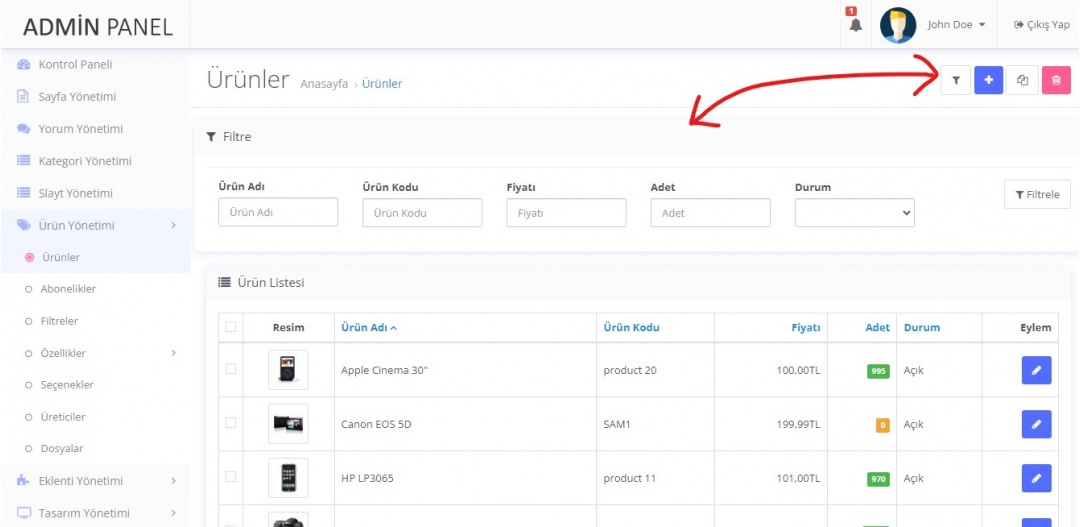Go to Abonelikler in the sidebar
Screen dimensions: 1080x527
(x=68, y=289)
